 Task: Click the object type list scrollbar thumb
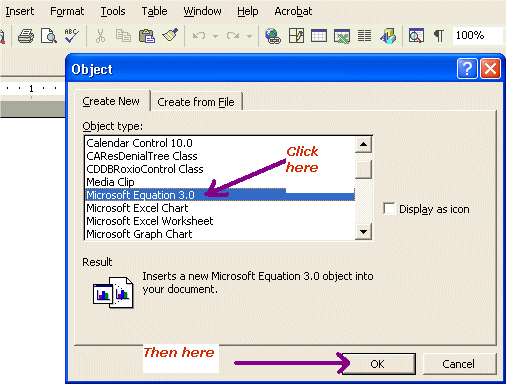(x=363, y=170)
